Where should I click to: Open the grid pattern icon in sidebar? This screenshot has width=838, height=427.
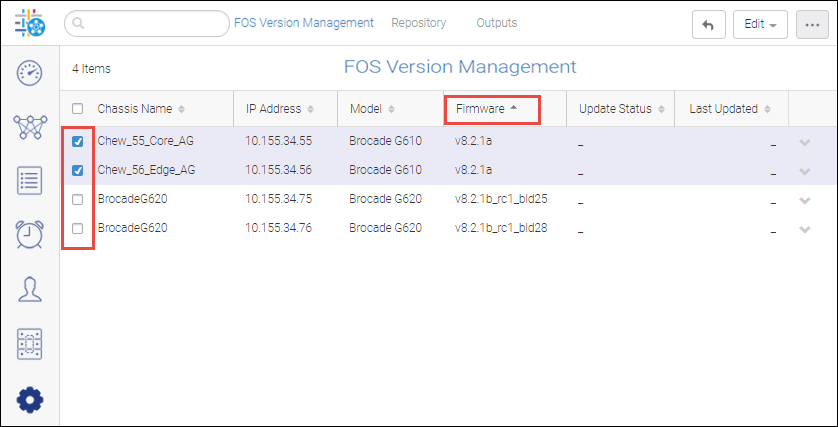pyautogui.click(x=30, y=344)
